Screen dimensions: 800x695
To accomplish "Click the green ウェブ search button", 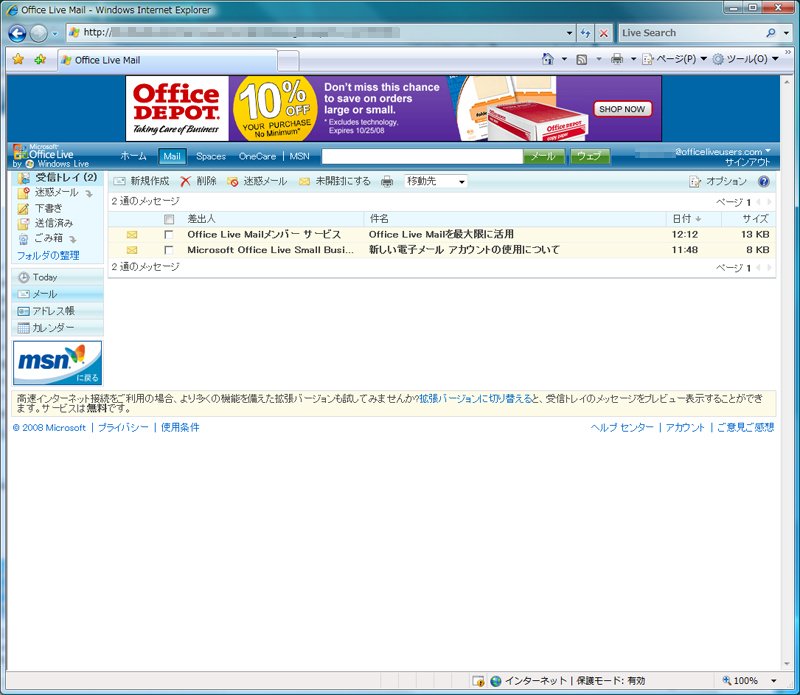I will (x=590, y=156).
